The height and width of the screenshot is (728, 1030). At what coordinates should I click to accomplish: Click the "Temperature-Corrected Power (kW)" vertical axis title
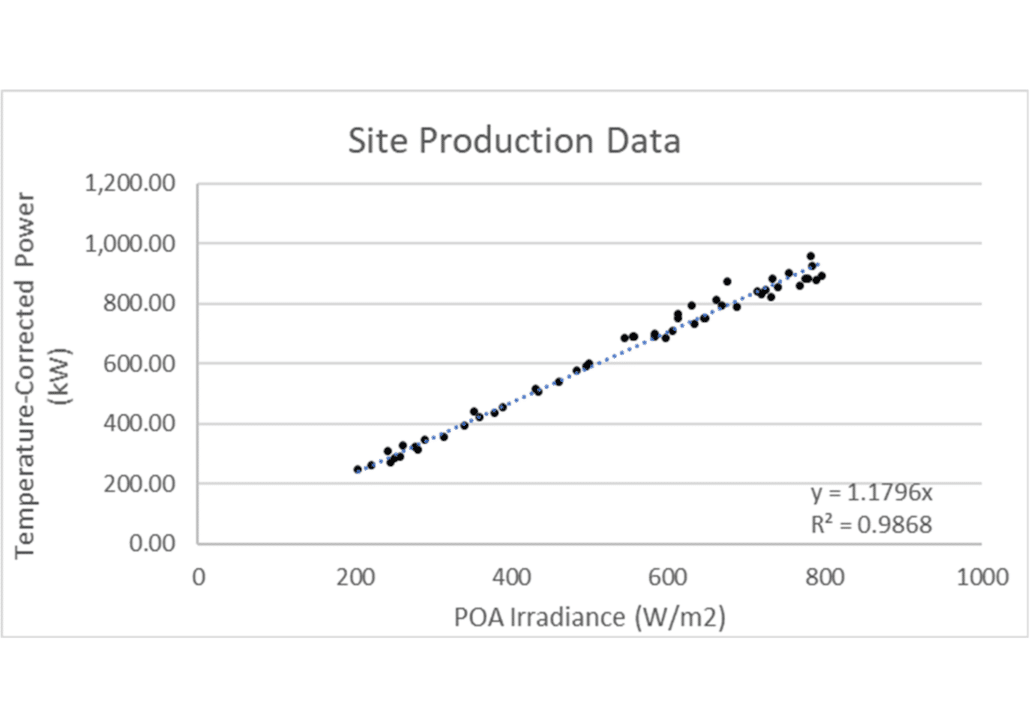pyautogui.click(x=40, y=368)
